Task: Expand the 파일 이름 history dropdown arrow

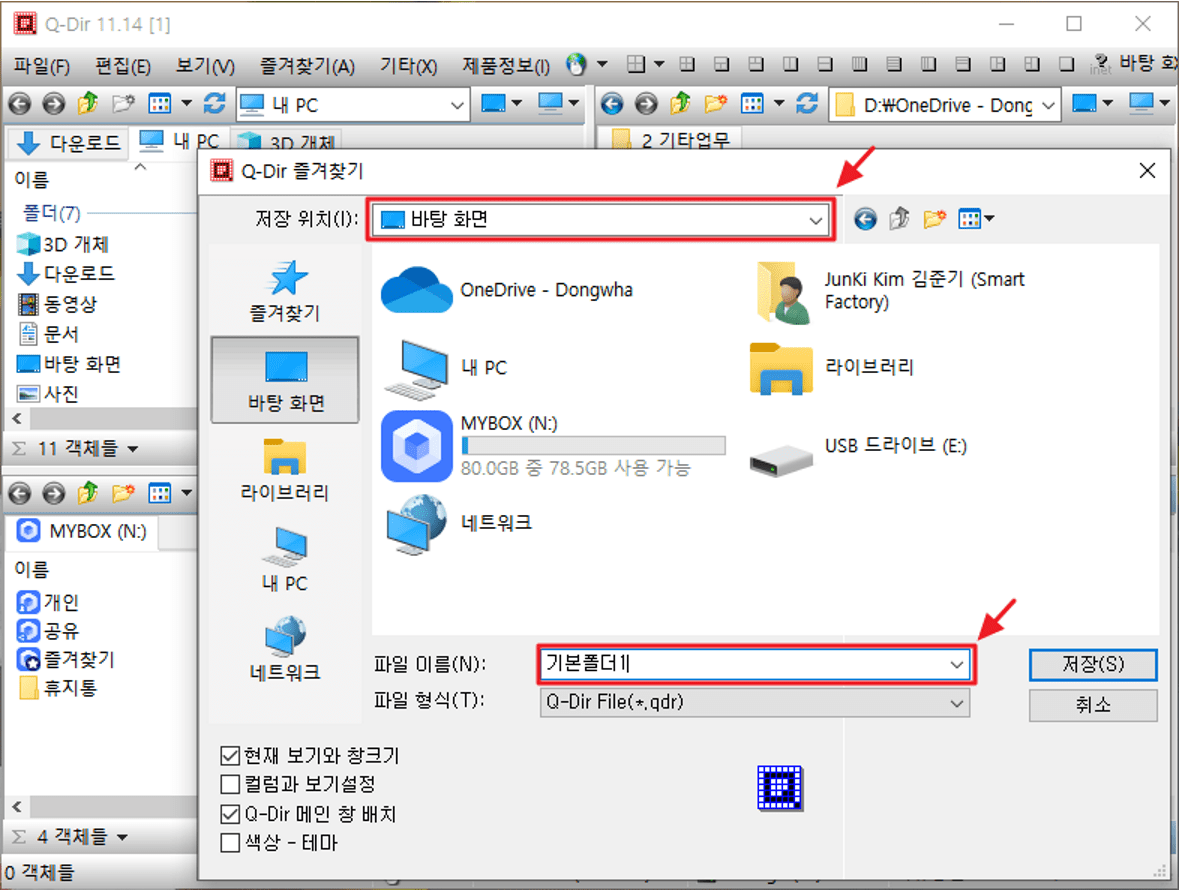Action: (956, 664)
